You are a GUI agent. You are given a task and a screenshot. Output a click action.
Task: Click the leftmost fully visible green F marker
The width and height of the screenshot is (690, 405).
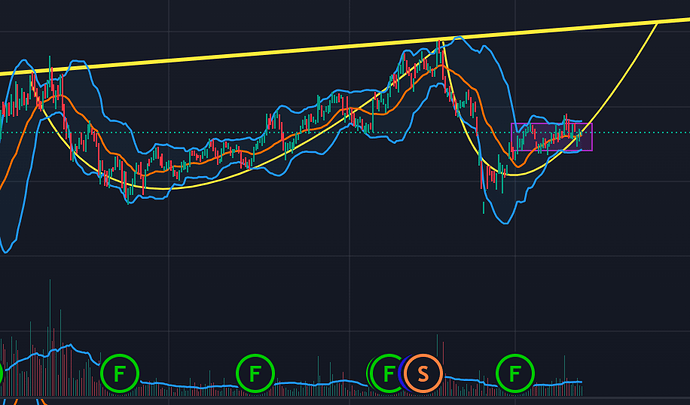(119, 374)
